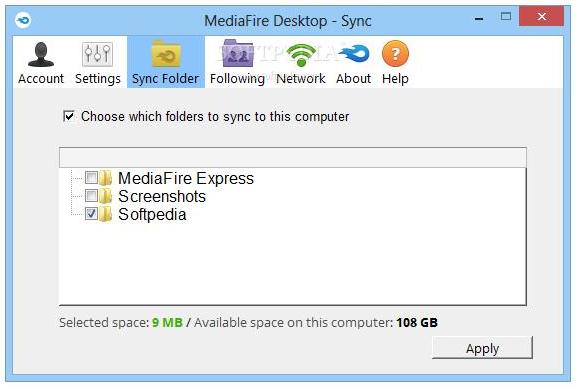Check the MediaFire Express folder checkbox
This screenshot has width=576, height=388.
[91, 177]
